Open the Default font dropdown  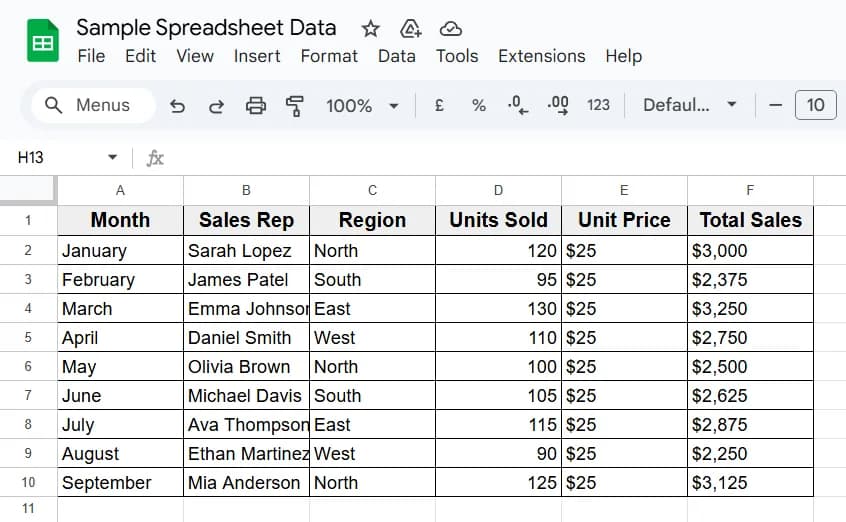(x=690, y=105)
